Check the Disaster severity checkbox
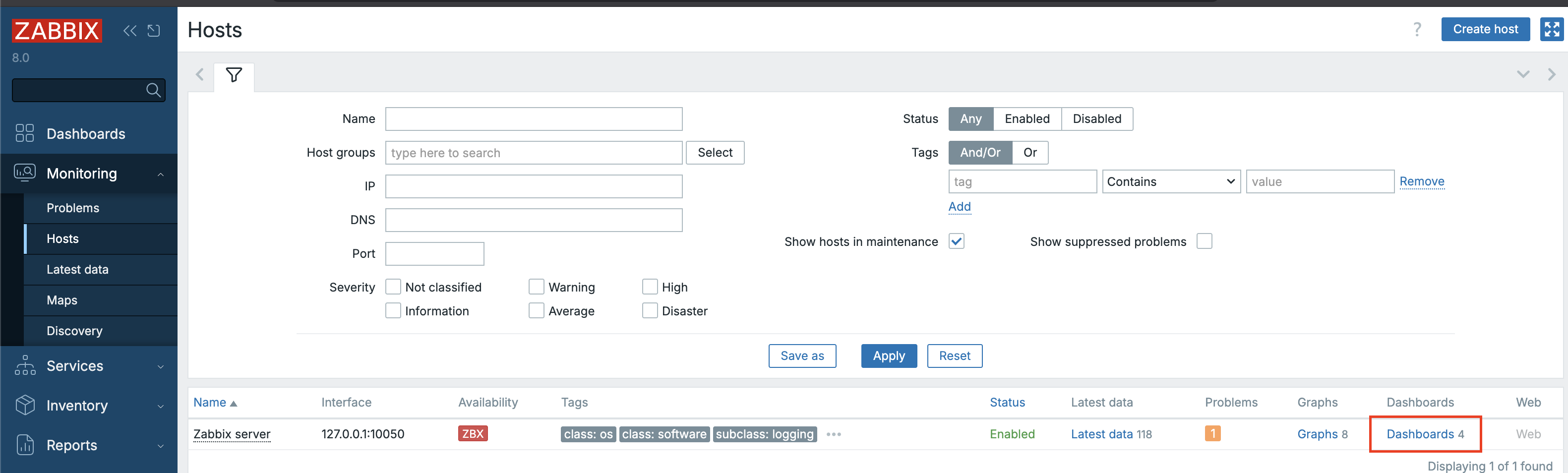The height and width of the screenshot is (473, 1568). [650, 310]
